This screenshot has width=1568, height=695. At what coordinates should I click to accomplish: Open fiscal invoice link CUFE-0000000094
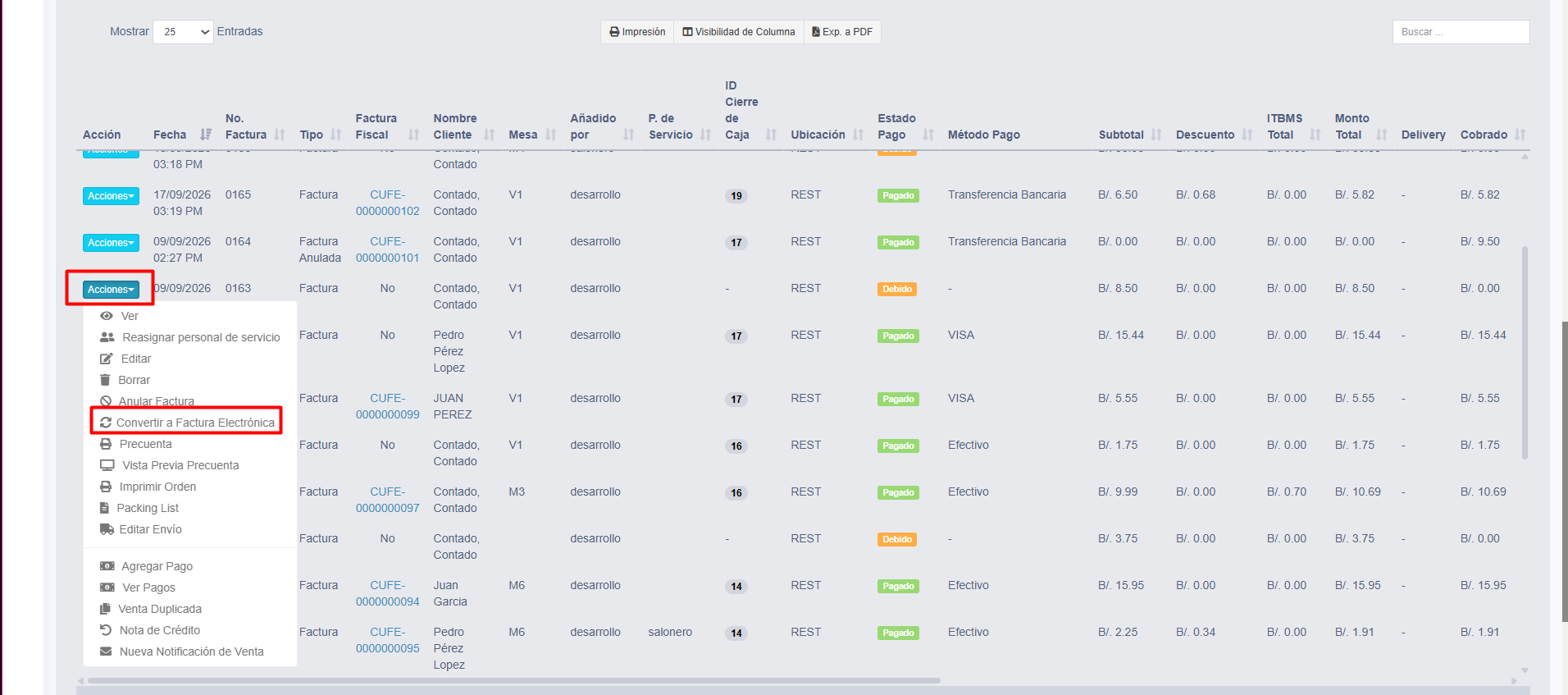coord(388,593)
